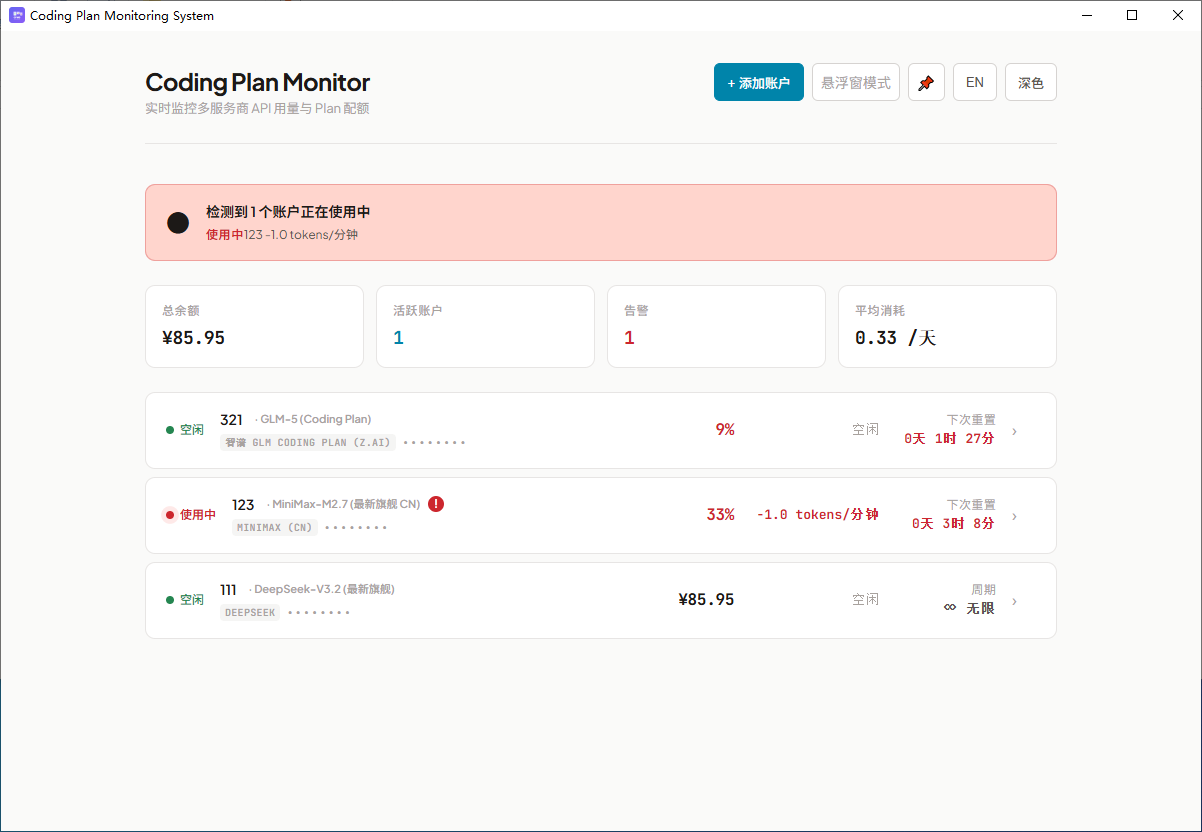Click the 9% usage value

tap(725, 429)
